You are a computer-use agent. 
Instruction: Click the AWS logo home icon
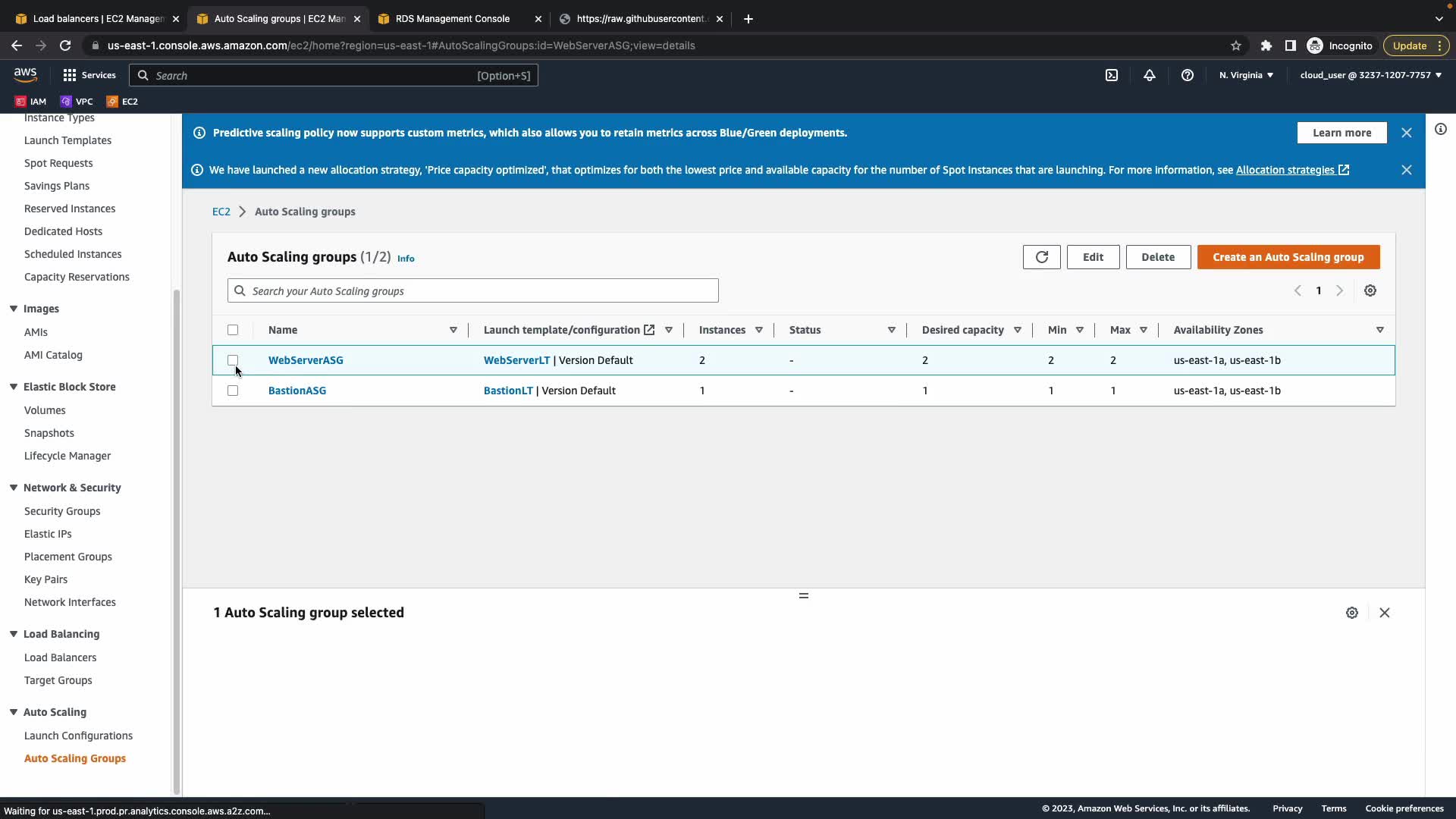click(25, 74)
